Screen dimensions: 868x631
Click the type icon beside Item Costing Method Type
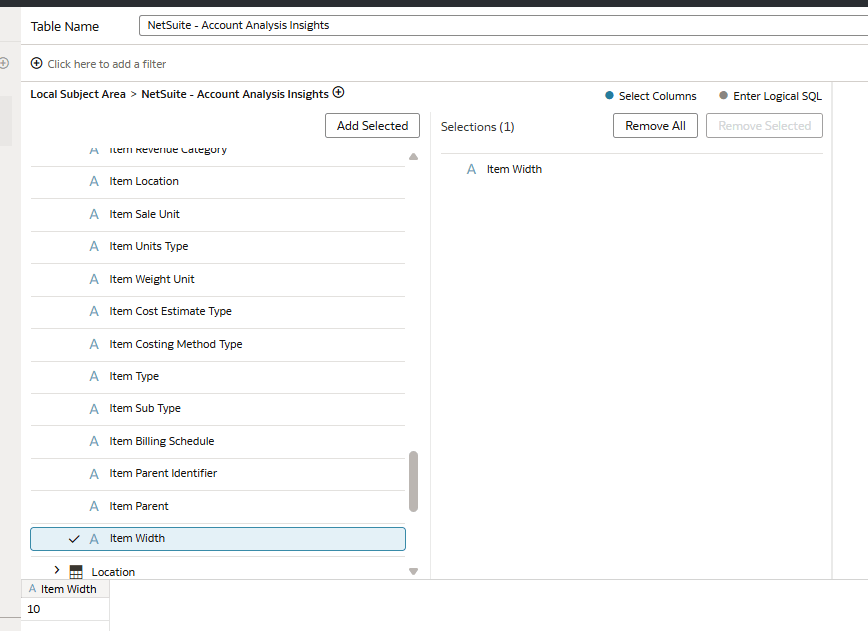tap(94, 344)
